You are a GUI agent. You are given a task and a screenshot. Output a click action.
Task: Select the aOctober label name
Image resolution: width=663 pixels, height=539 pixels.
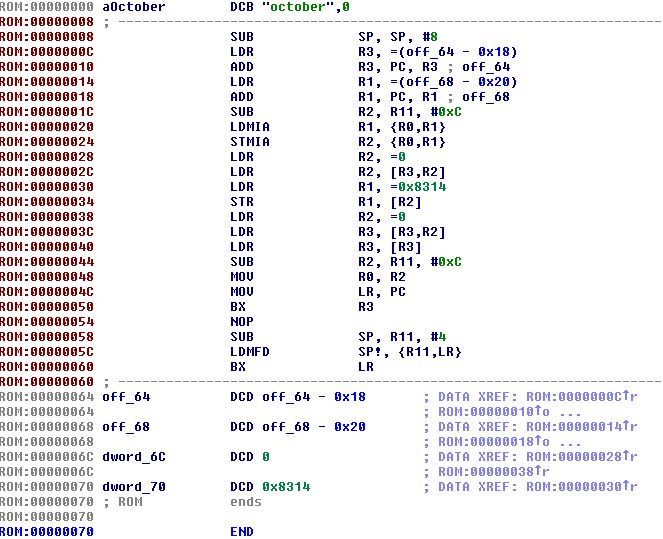134,7
